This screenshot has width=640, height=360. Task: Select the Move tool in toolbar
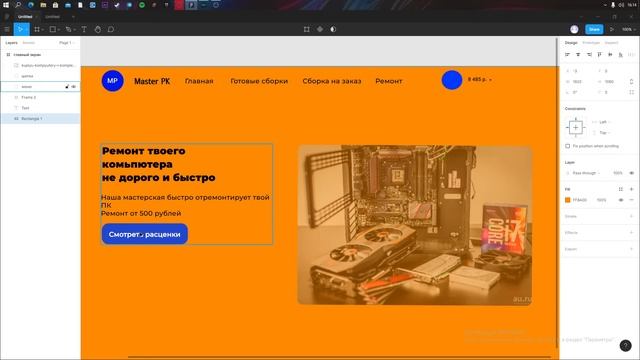coord(20,29)
